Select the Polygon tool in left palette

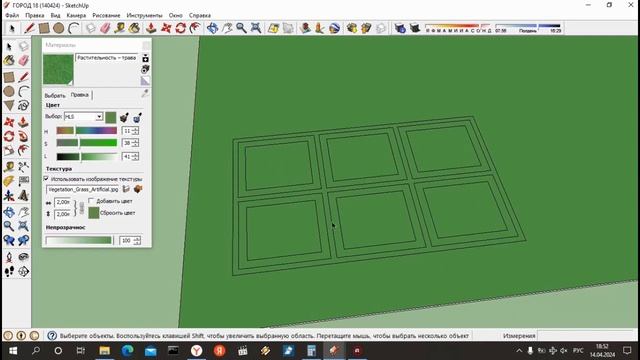click(x=9, y=106)
